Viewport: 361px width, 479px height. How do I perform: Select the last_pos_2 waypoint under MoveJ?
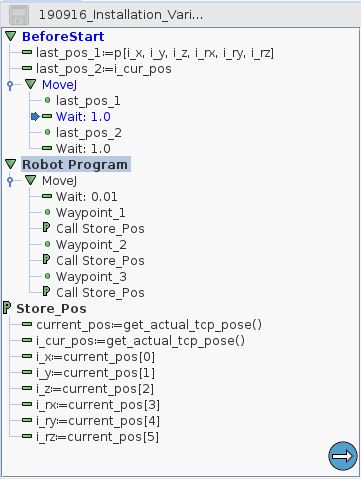(89, 133)
